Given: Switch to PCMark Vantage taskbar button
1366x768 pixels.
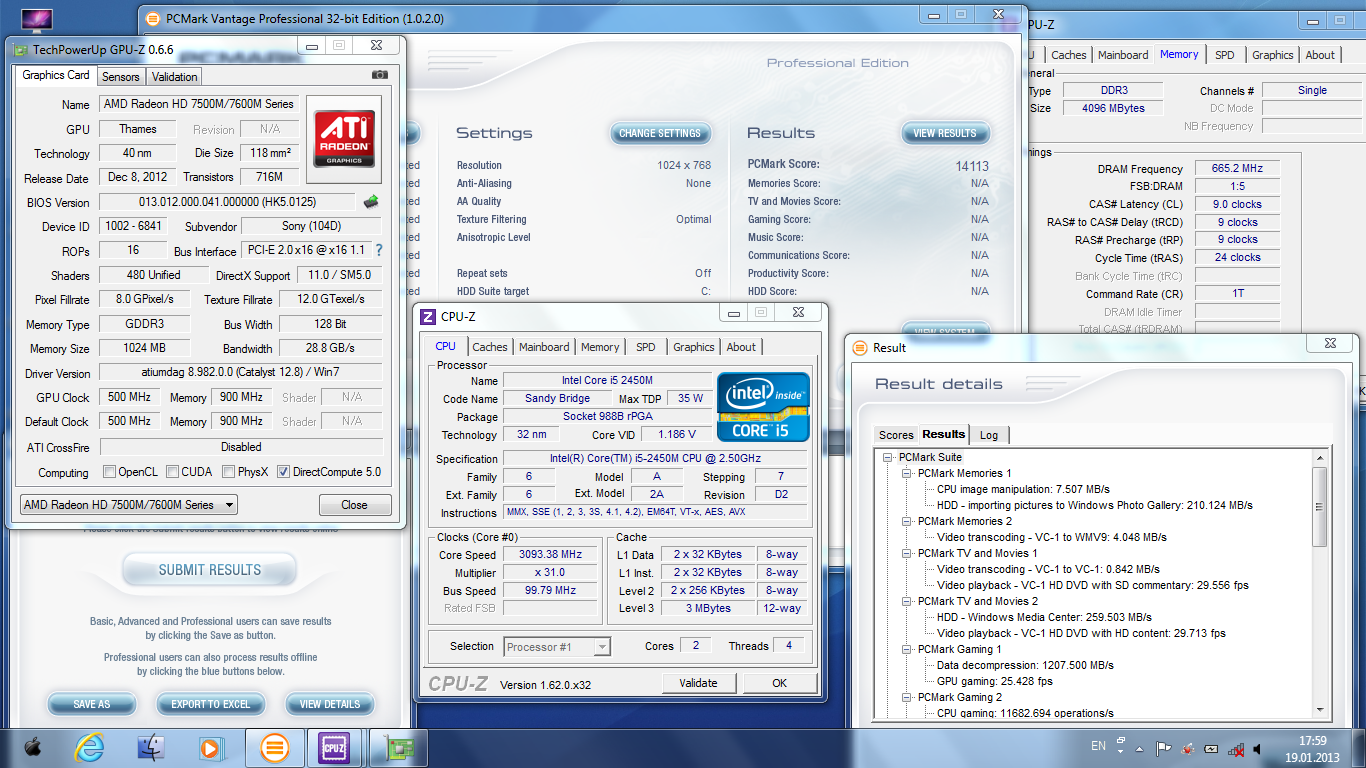Looking at the screenshot, I should tap(274, 747).
